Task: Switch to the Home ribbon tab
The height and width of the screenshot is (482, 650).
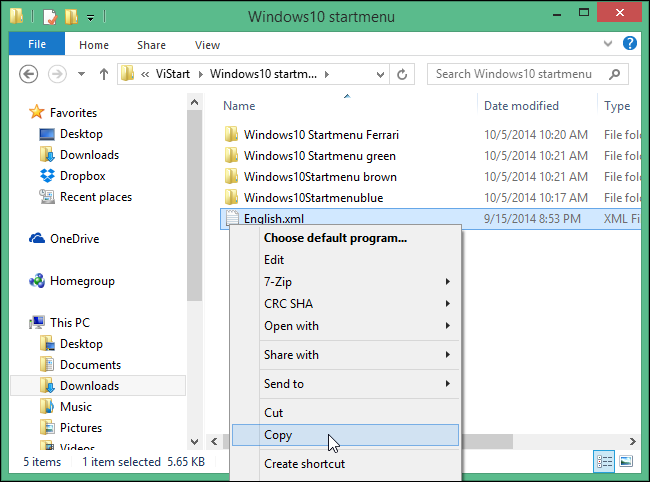Action: (94, 45)
